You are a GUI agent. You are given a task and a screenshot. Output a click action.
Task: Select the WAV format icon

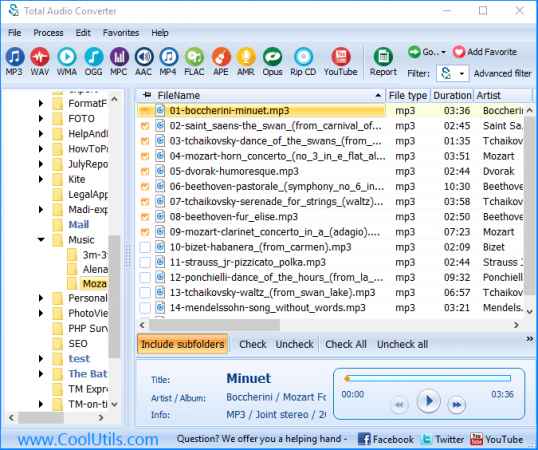tap(40, 61)
